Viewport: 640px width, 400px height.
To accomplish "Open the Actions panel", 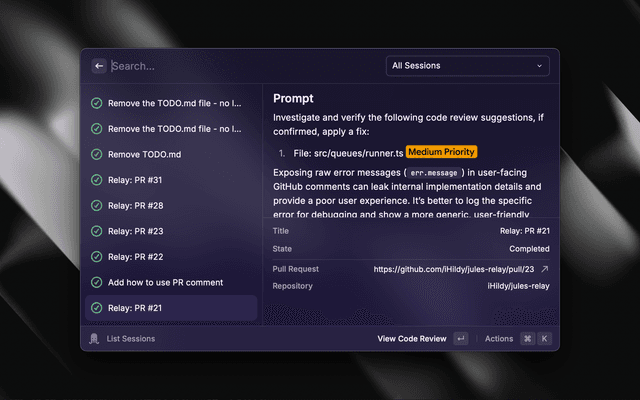I will 499,339.
